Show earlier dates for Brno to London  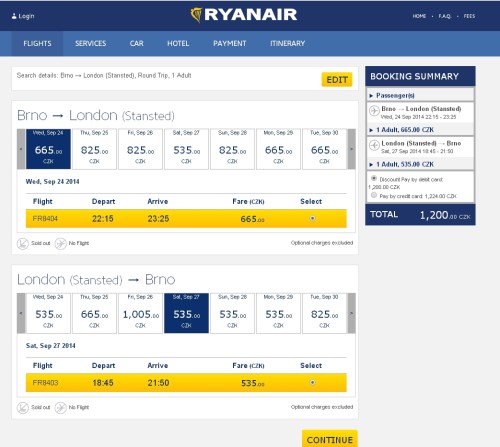(x=21, y=149)
